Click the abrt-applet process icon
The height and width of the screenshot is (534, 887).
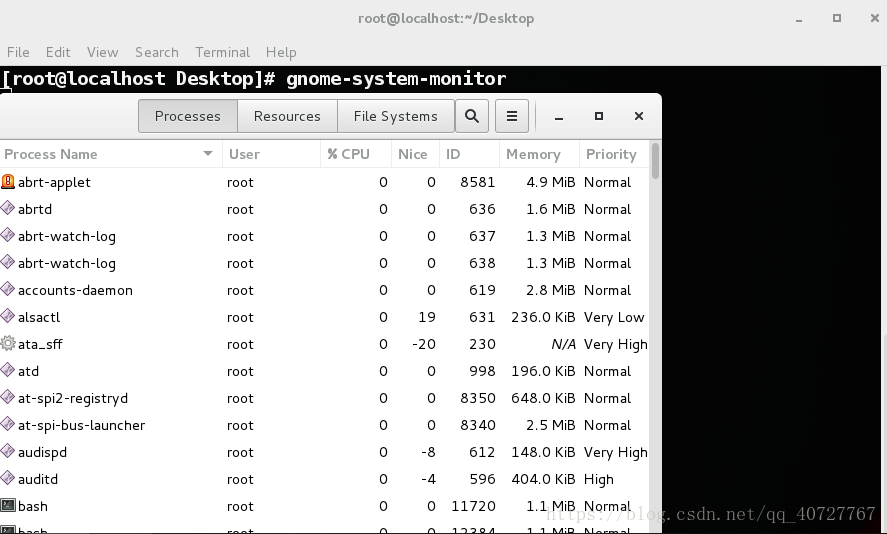(8, 182)
